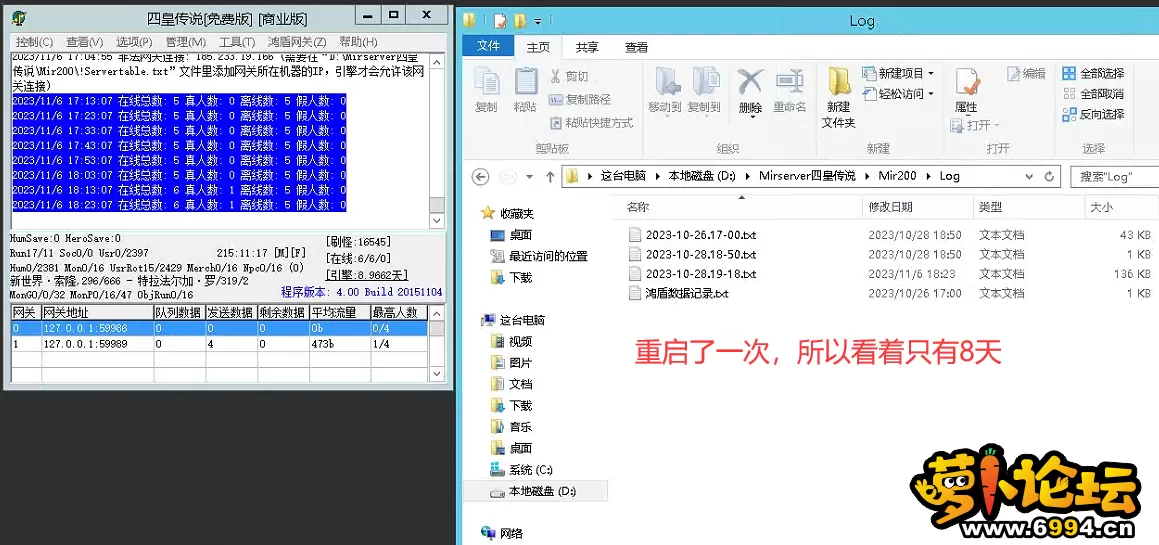
Task: Switch to the 共享 ribbon tab
Action: 588,47
